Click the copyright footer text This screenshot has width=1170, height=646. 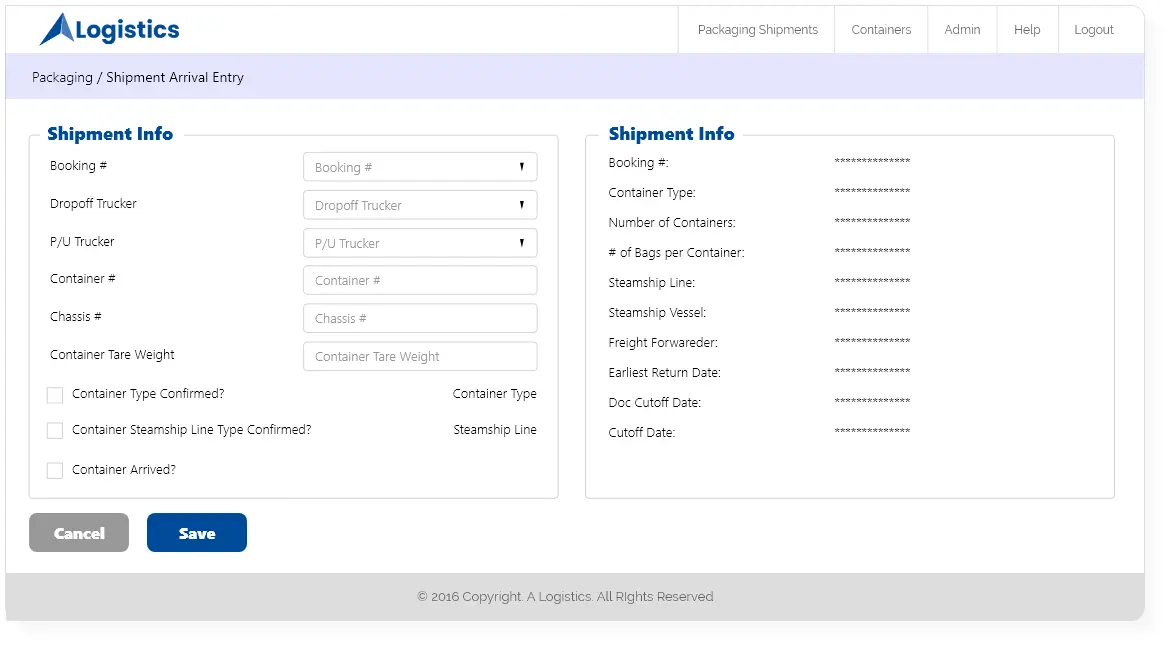tap(566, 596)
